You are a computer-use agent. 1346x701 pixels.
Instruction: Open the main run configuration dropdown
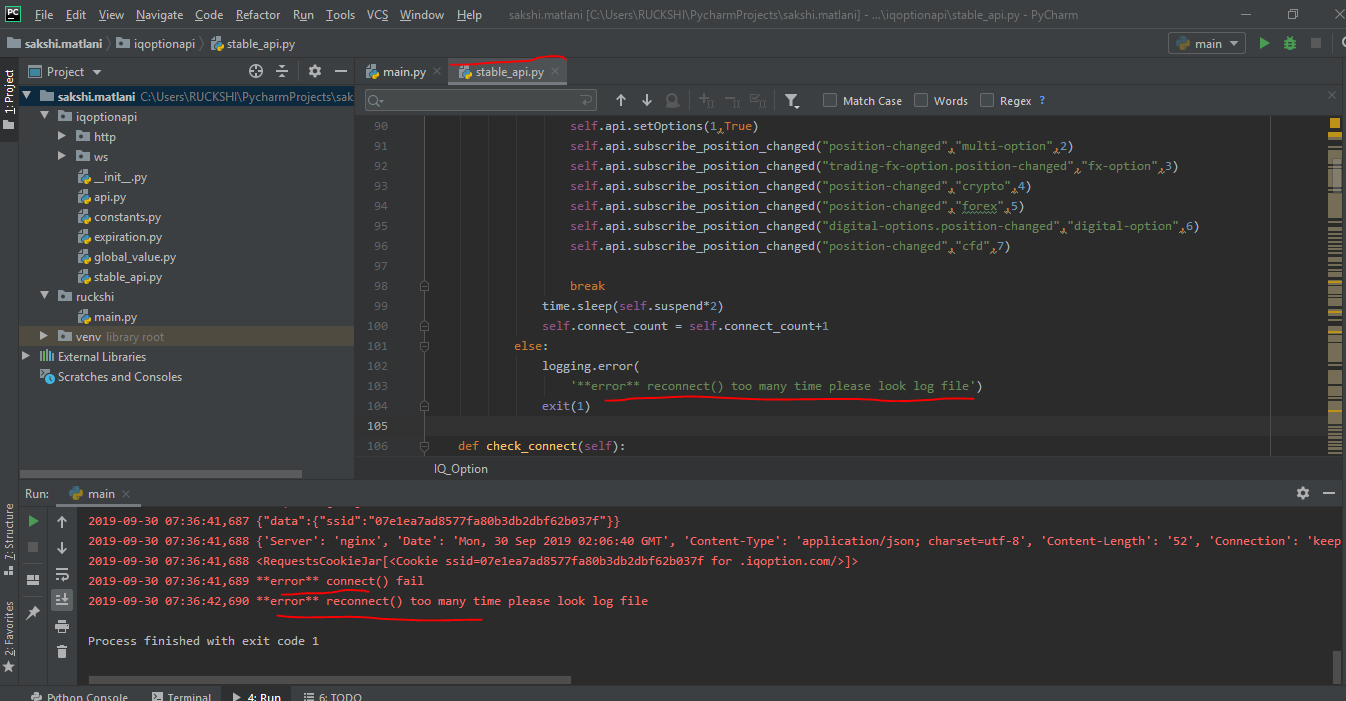click(x=1207, y=42)
